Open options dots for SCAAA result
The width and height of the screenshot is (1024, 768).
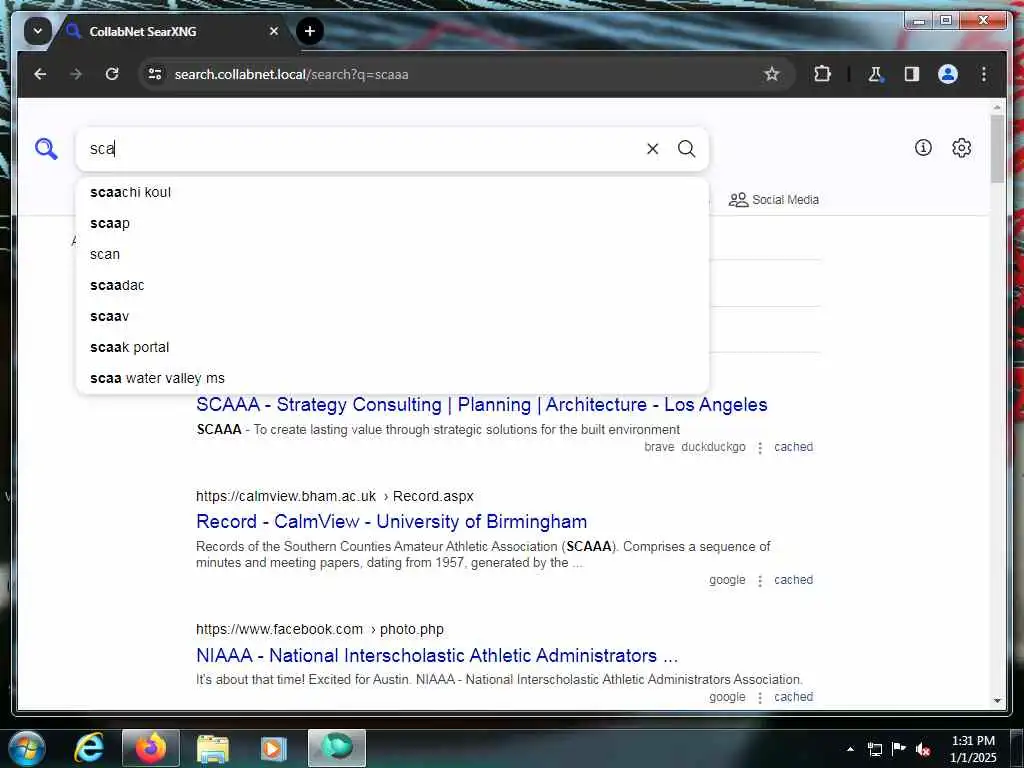coord(760,448)
